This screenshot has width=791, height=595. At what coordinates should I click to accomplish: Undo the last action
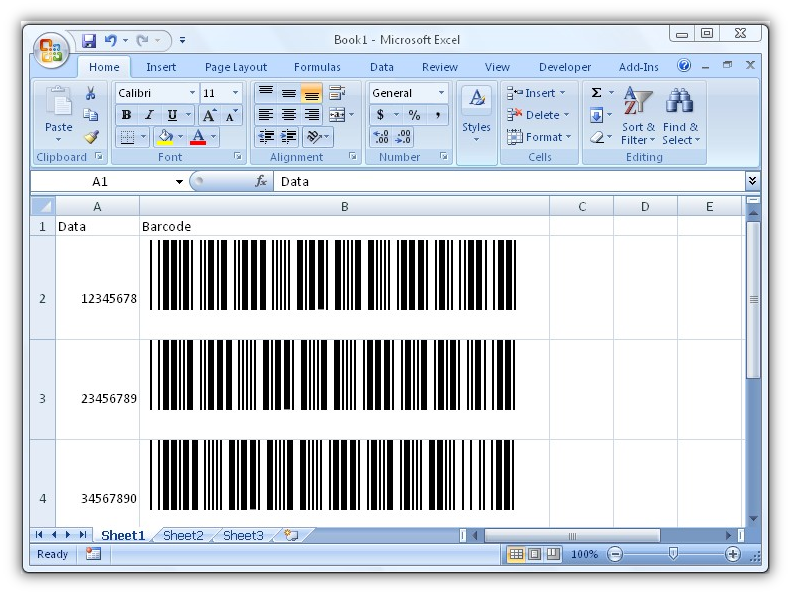pyautogui.click(x=110, y=40)
